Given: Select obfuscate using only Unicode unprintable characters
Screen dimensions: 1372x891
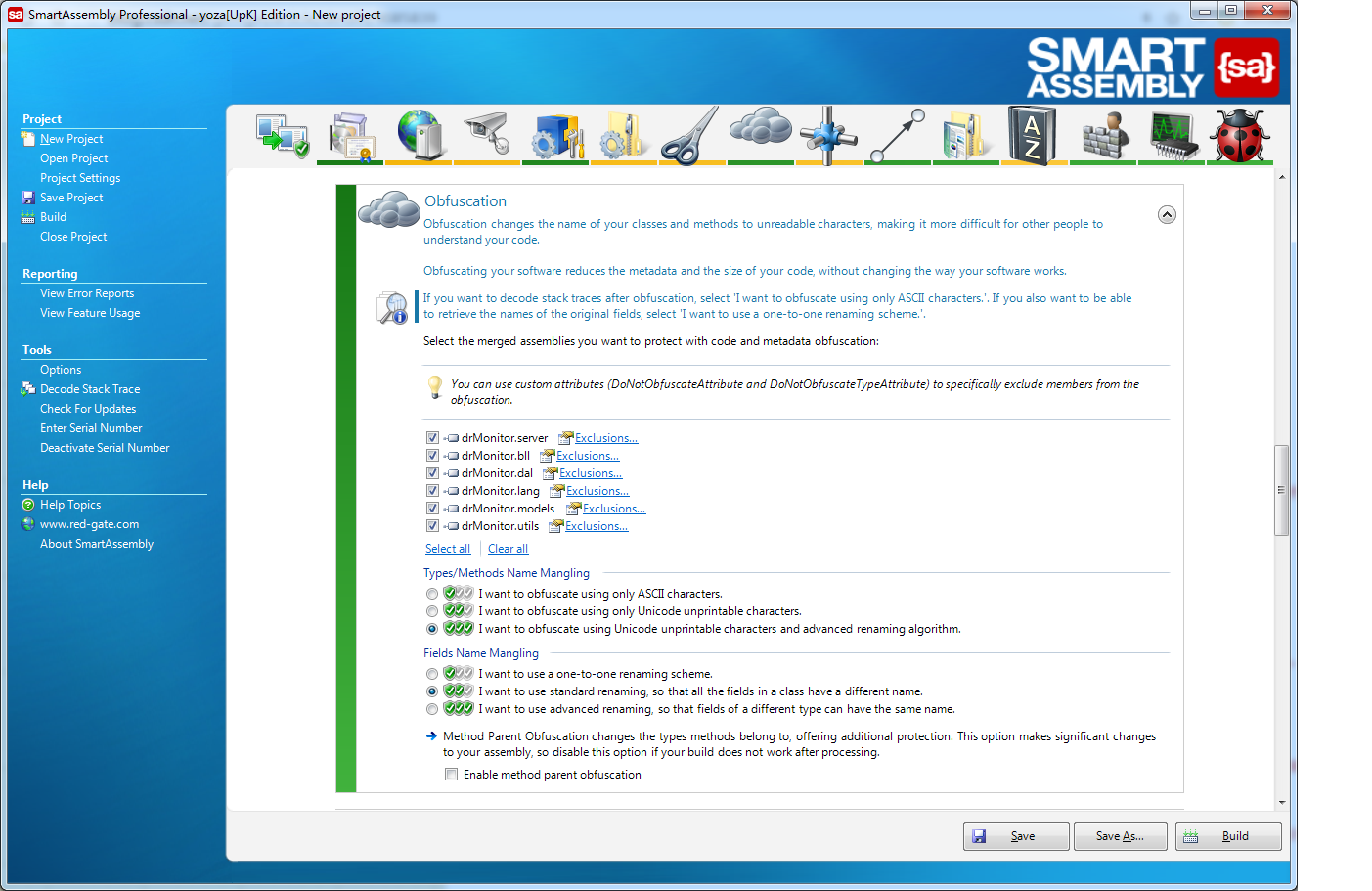Looking at the screenshot, I should click(432, 611).
